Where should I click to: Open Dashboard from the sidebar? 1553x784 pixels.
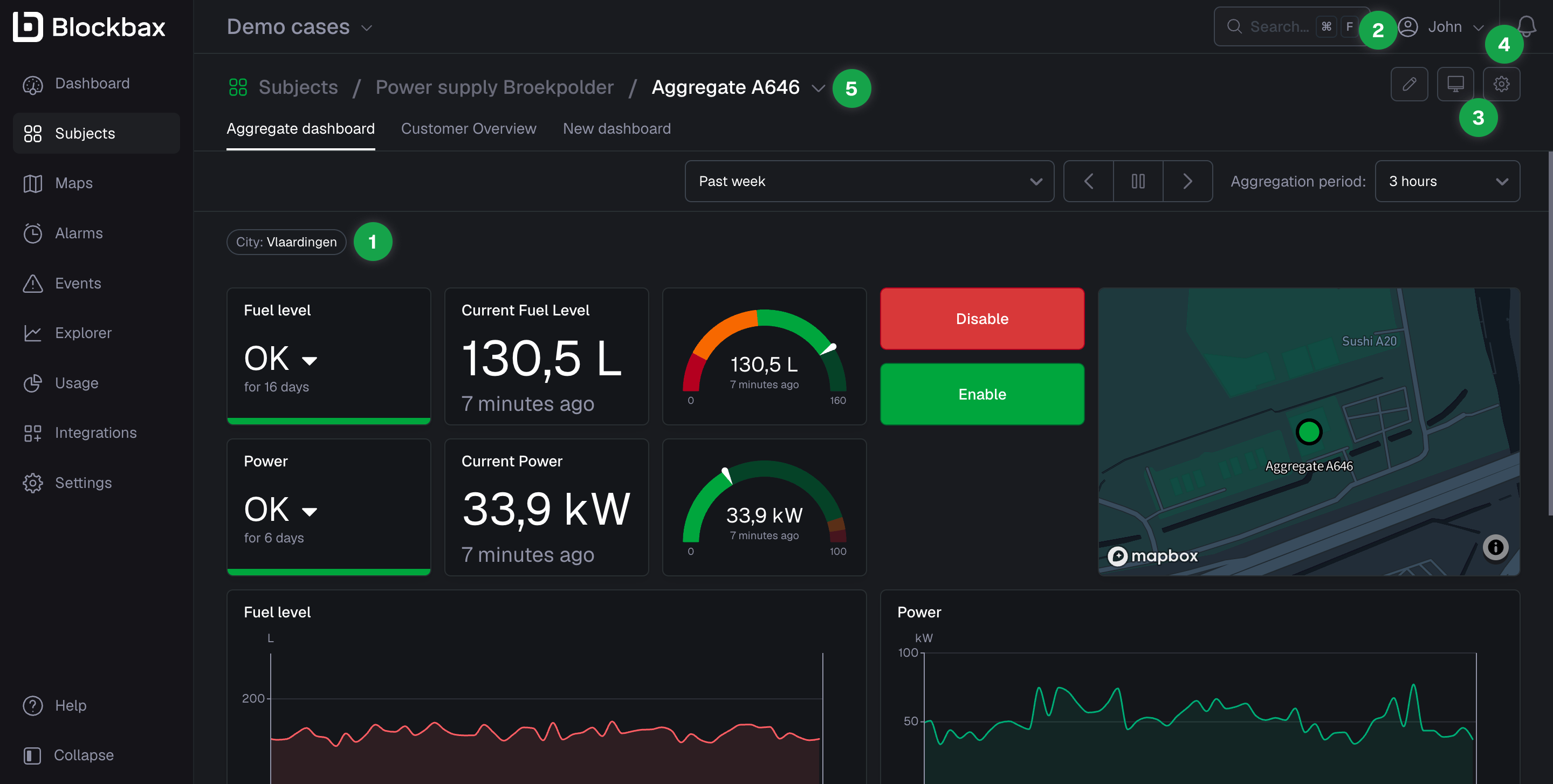point(97,83)
